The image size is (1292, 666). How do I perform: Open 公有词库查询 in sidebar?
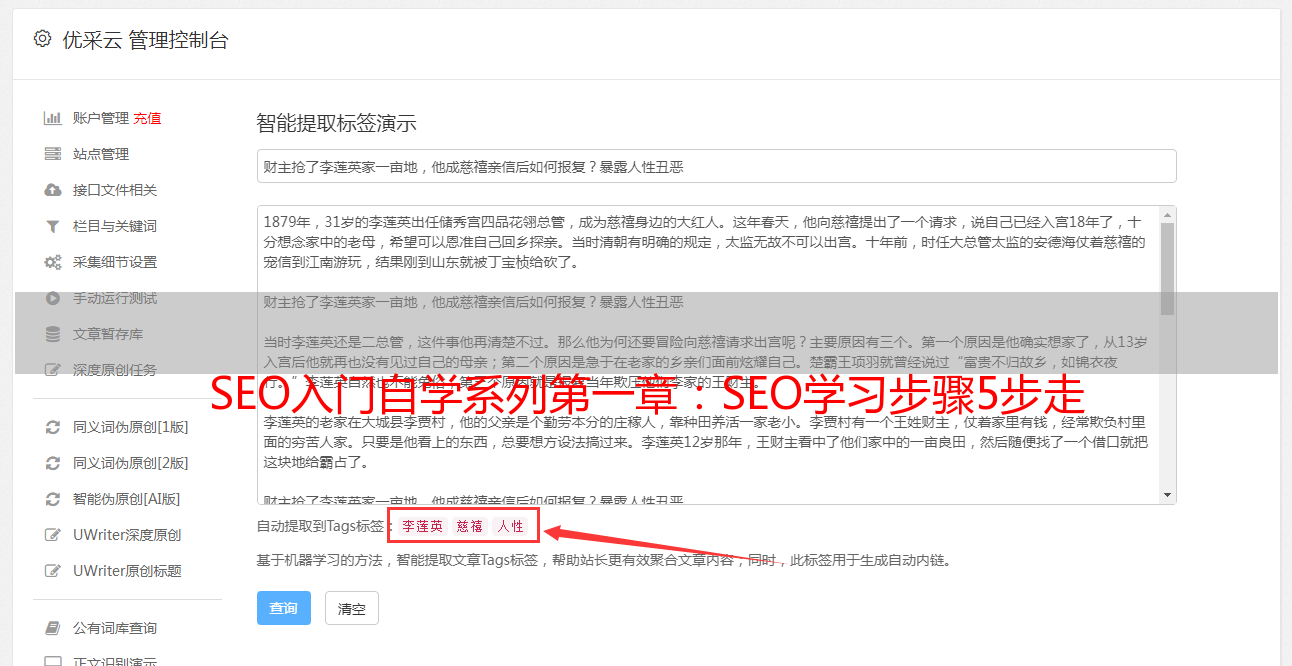[x=115, y=628]
